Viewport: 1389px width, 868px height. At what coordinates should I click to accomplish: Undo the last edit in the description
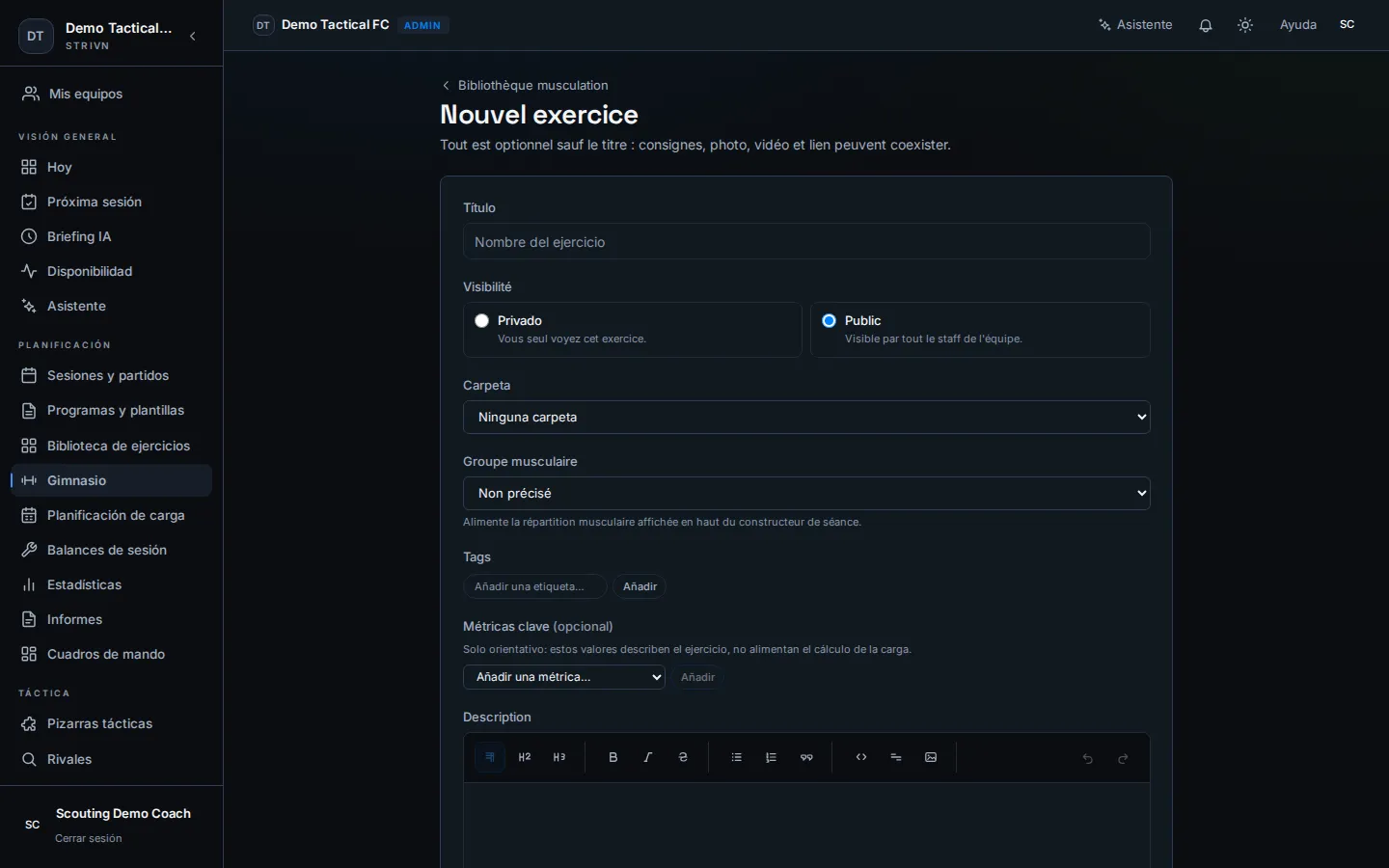pos(1088,758)
